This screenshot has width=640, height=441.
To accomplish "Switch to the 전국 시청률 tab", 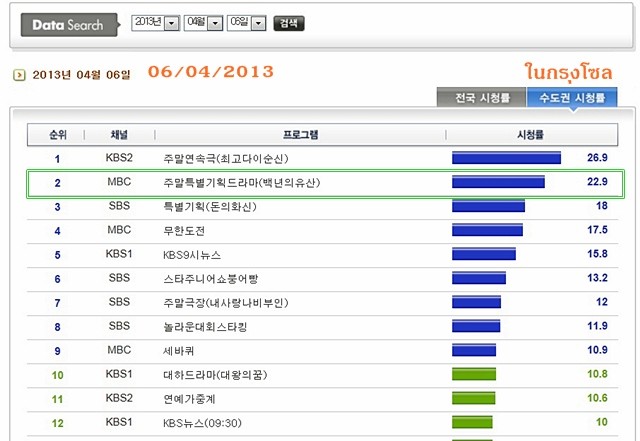I will (x=482, y=98).
